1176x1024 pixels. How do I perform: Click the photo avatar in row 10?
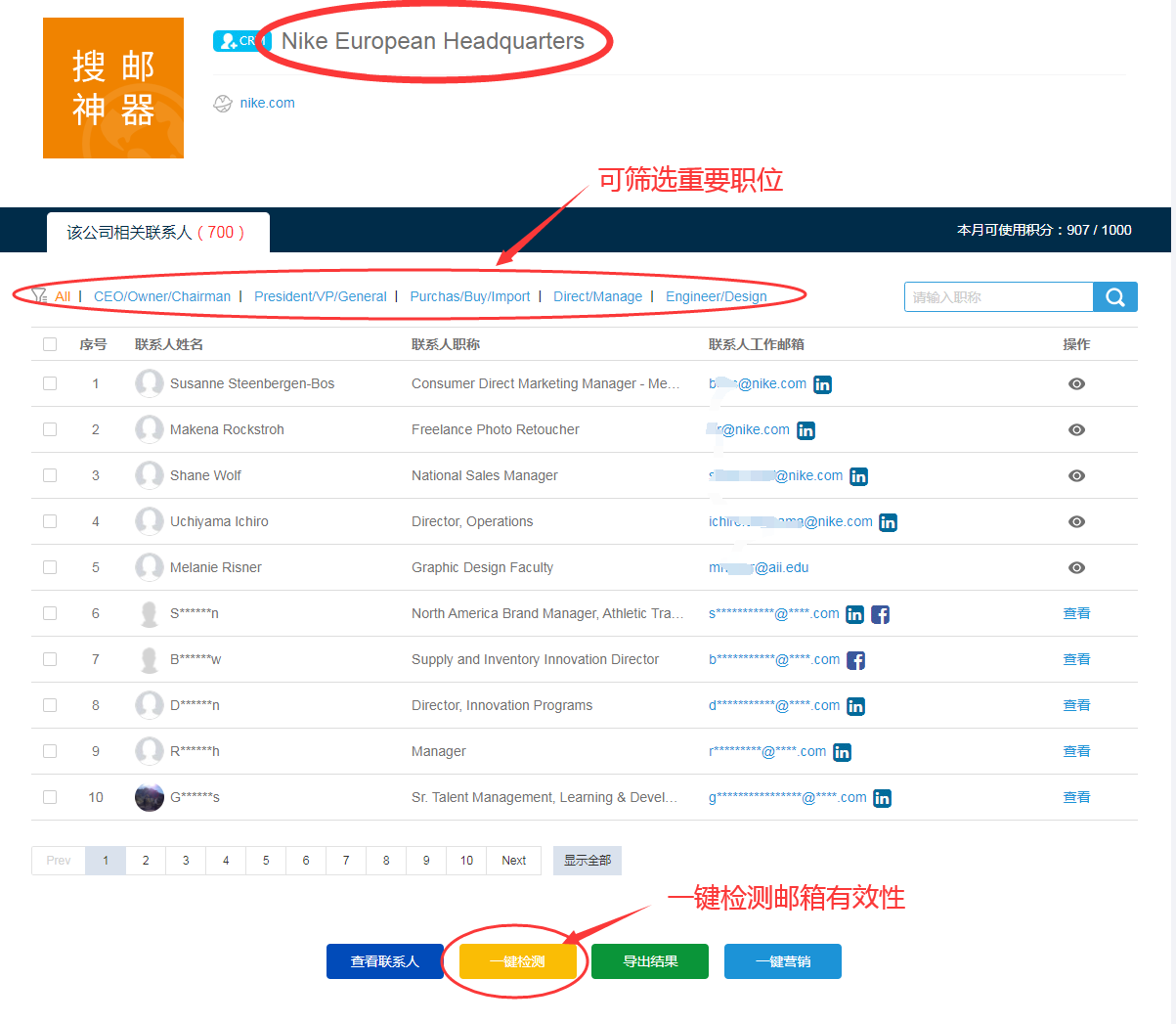point(150,797)
